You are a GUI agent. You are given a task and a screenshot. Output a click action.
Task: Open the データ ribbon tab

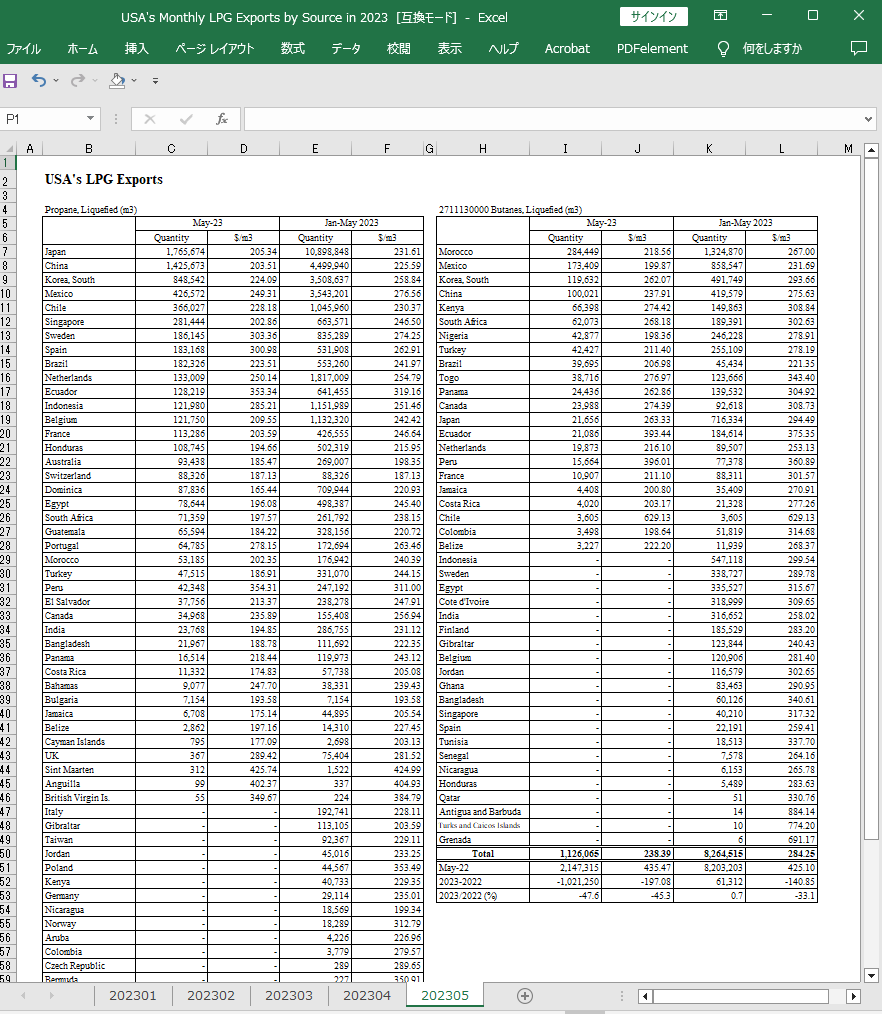(x=346, y=49)
